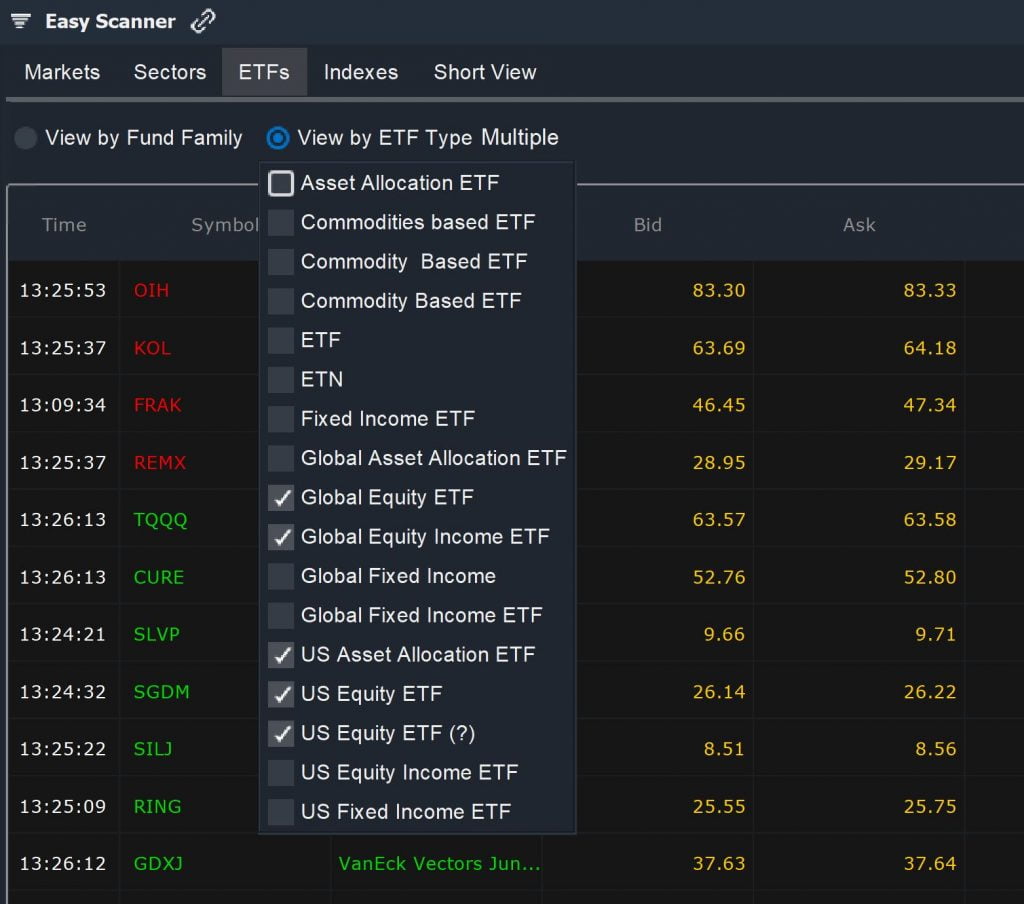Check the ETN filter option
Image resolution: width=1024 pixels, height=904 pixels.
[281, 380]
